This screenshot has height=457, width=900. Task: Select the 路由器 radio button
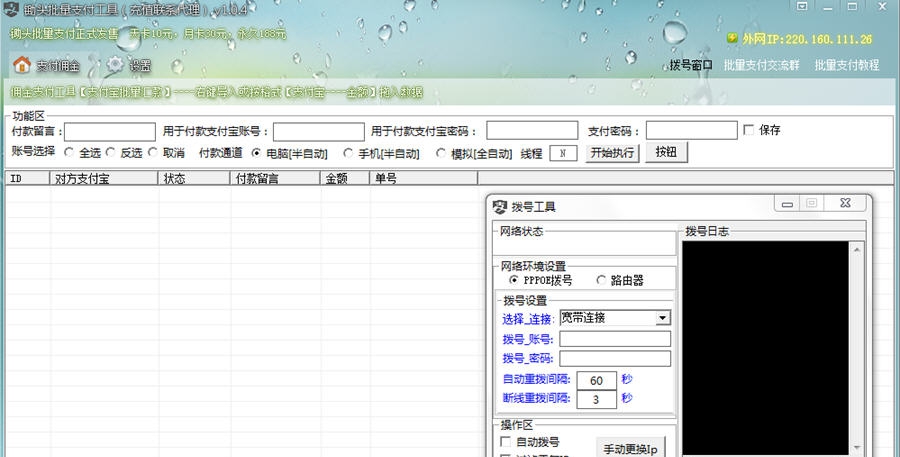pos(601,281)
